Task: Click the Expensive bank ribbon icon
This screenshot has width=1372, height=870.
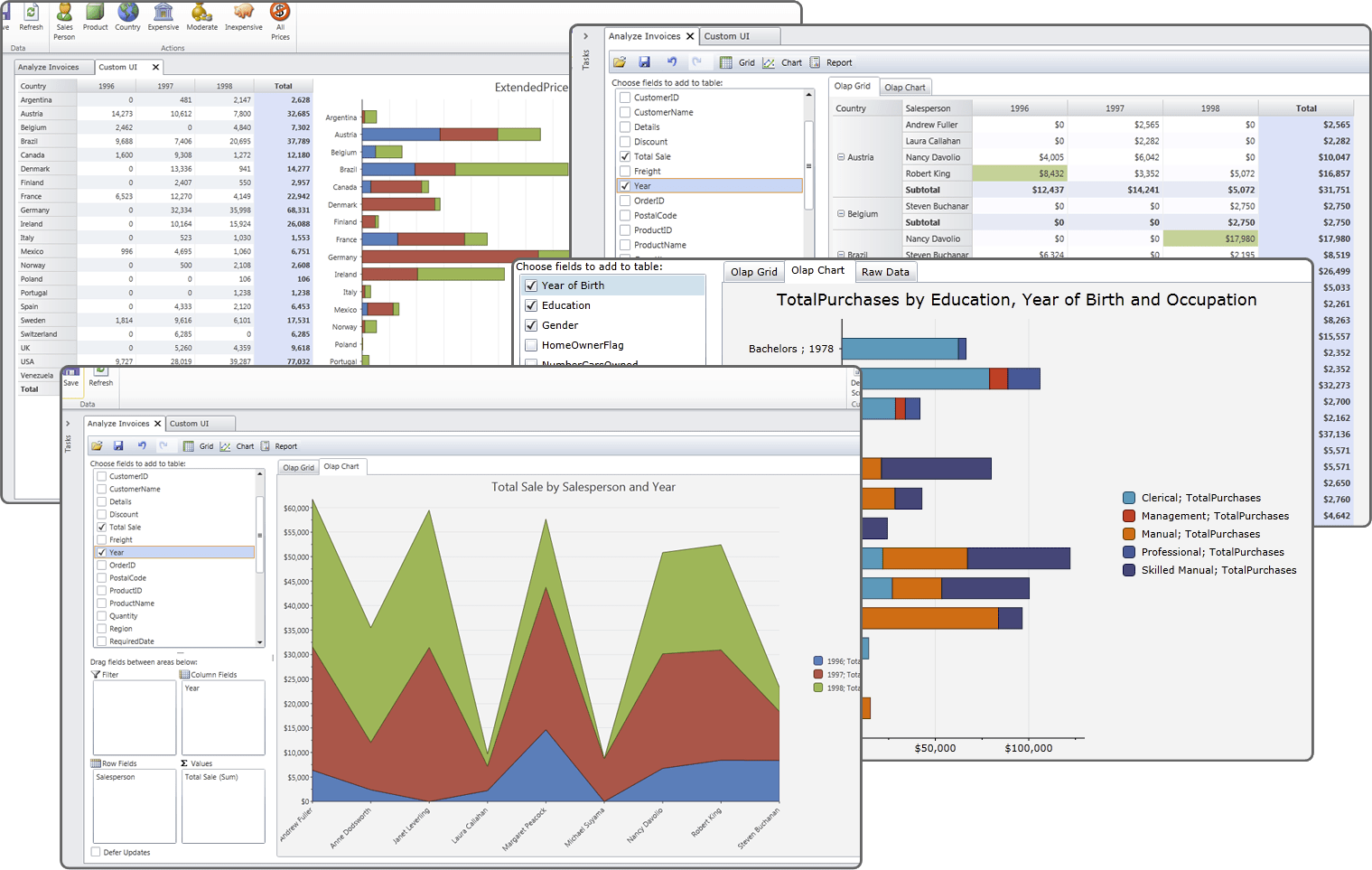Action: [163, 12]
